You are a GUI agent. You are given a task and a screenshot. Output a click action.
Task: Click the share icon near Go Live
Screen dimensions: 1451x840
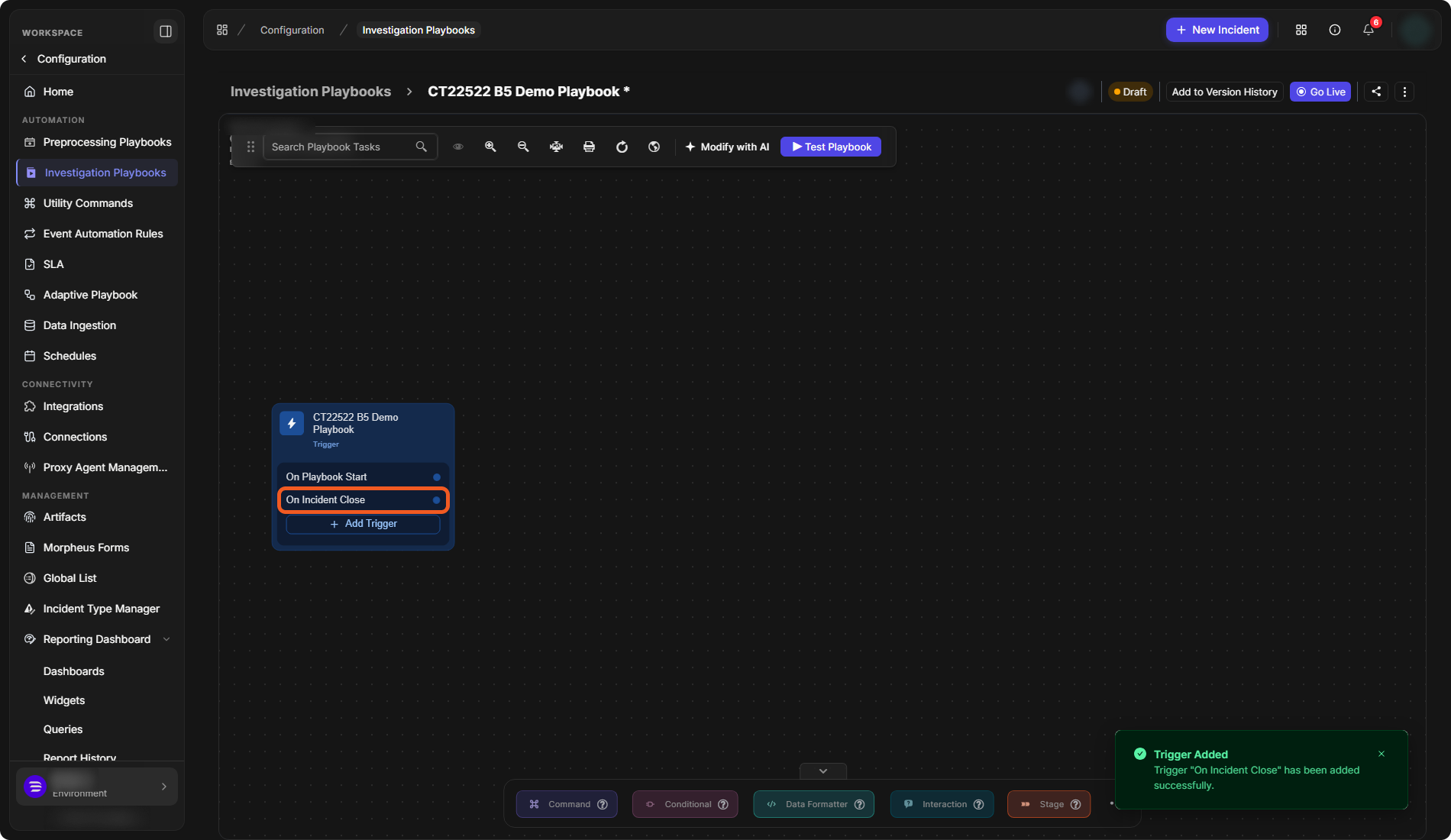click(x=1376, y=92)
